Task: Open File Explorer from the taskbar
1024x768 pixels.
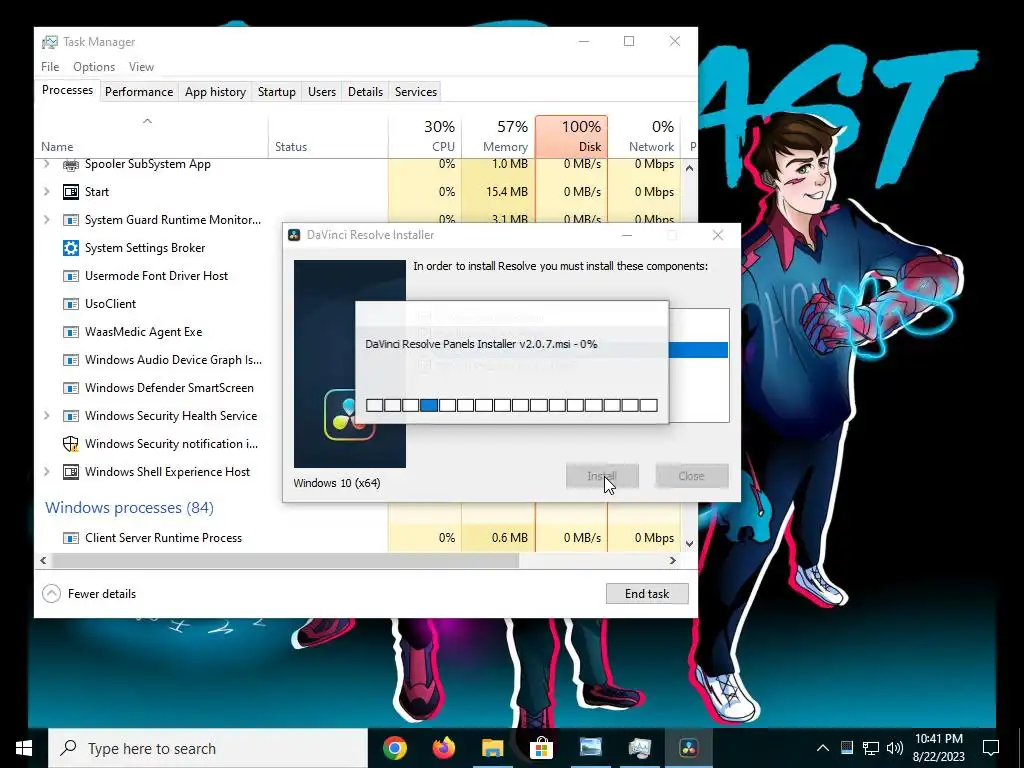Action: pyautogui.click(x=493, y=748)
